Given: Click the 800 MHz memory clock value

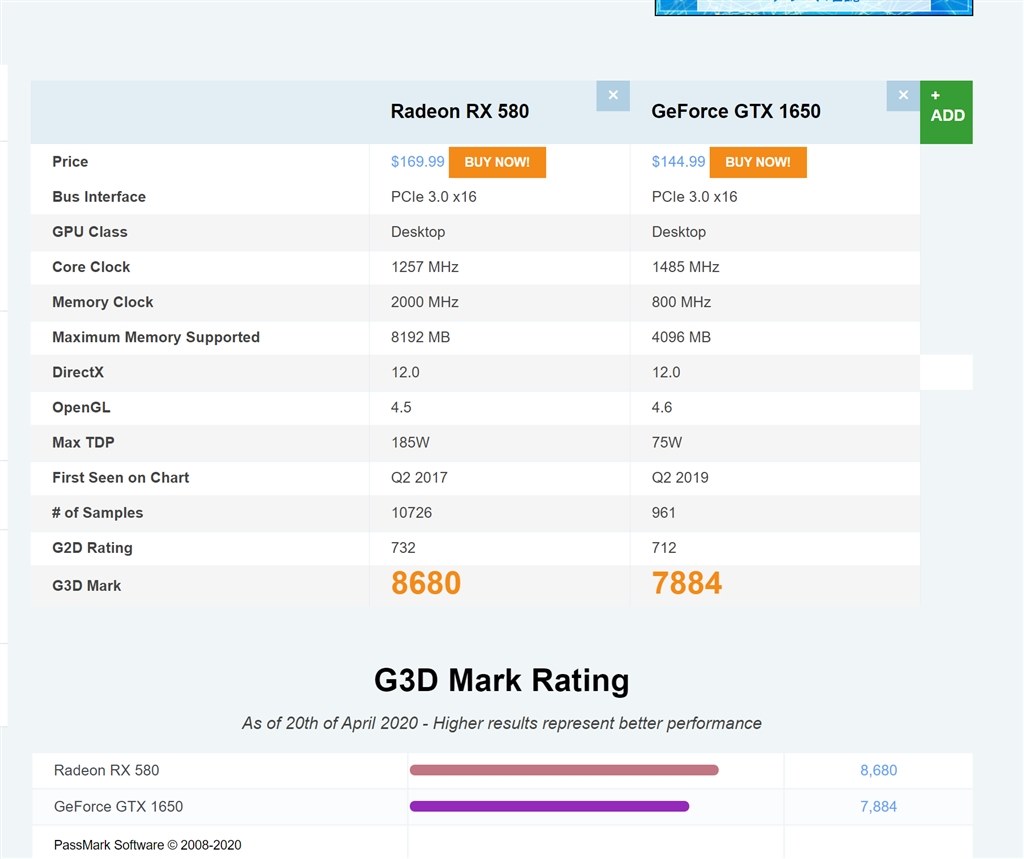Looking at the screenshot, I should [x=681, y=302].
